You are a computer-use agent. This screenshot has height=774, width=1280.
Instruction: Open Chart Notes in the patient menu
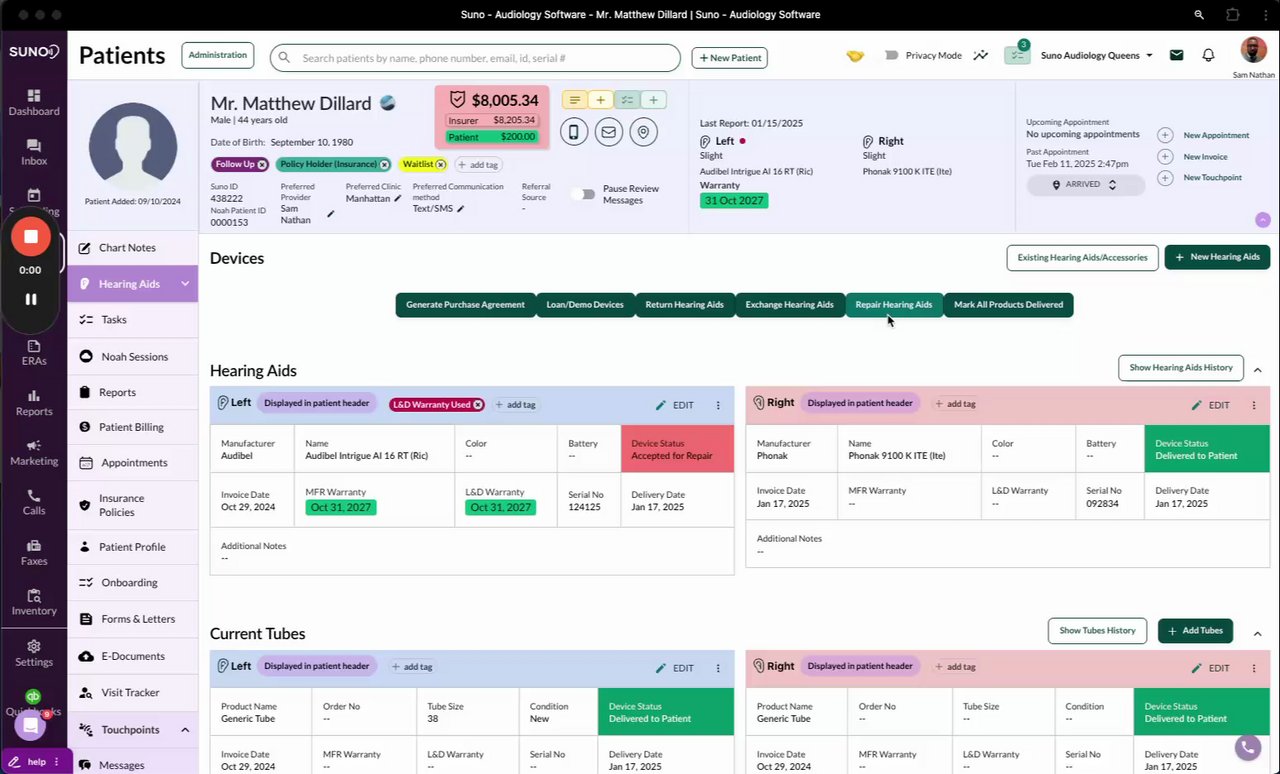click(133, 248)
